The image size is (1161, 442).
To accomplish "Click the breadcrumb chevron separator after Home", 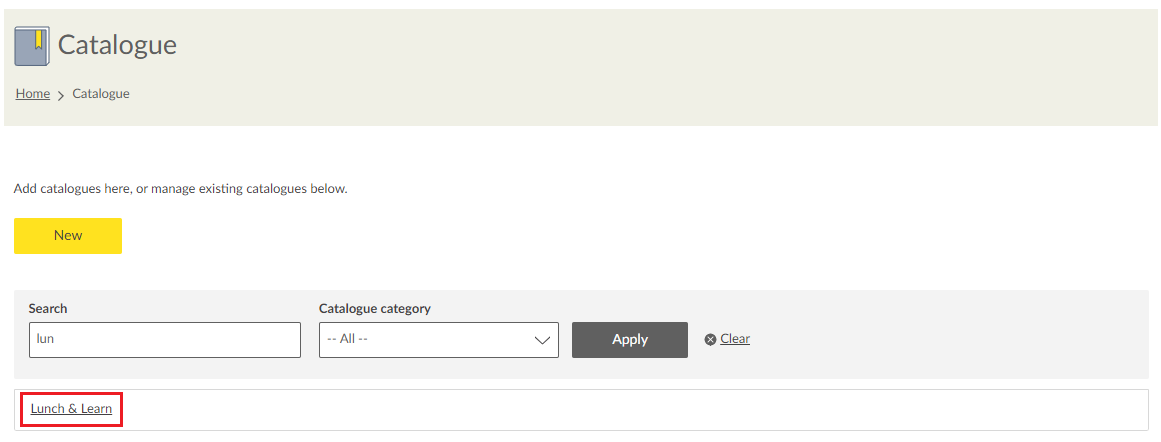I will 61,95.
